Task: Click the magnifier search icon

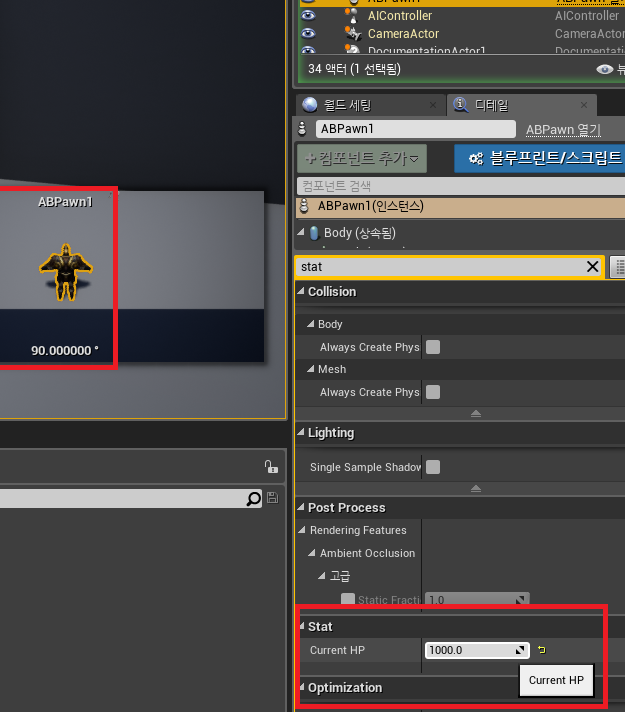Action: point(253,499)
